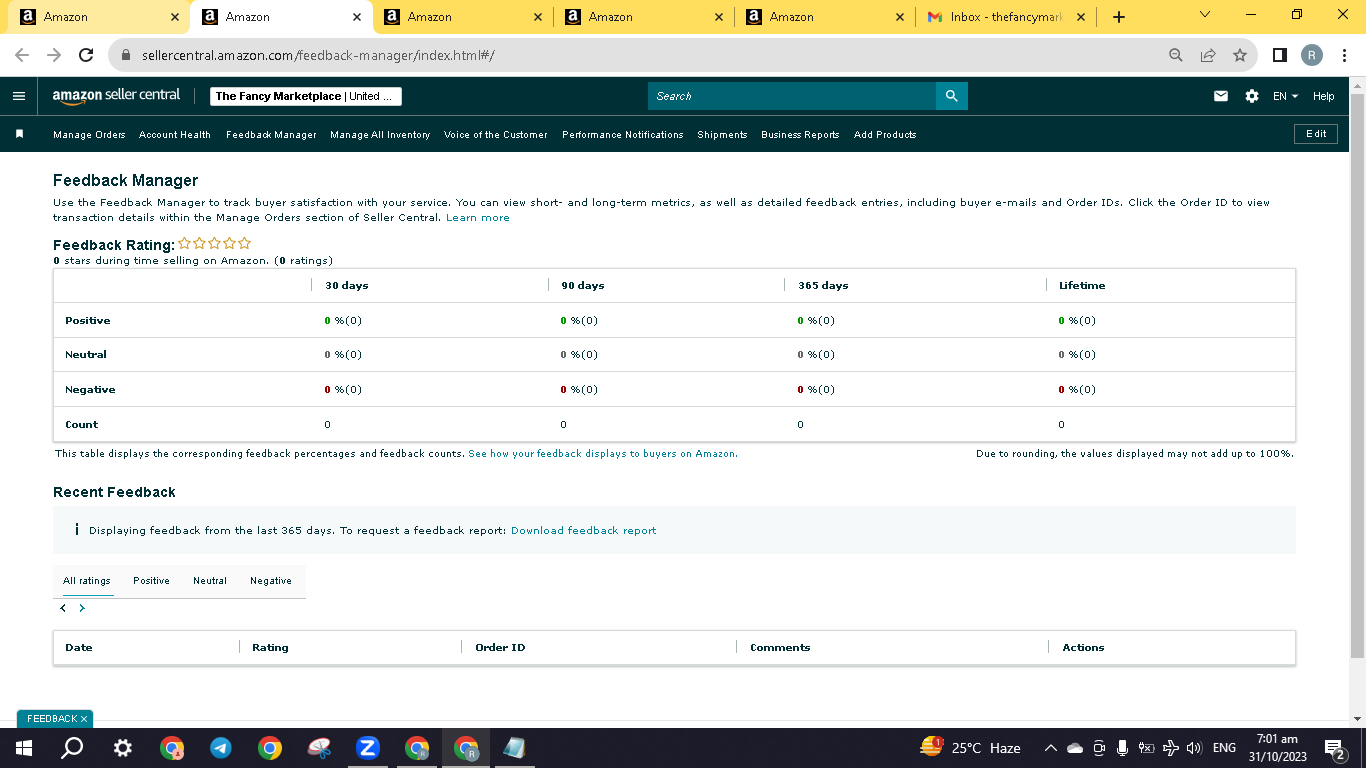
Task: Click the Meet Now tray icon
Action: click(1099, 748)
